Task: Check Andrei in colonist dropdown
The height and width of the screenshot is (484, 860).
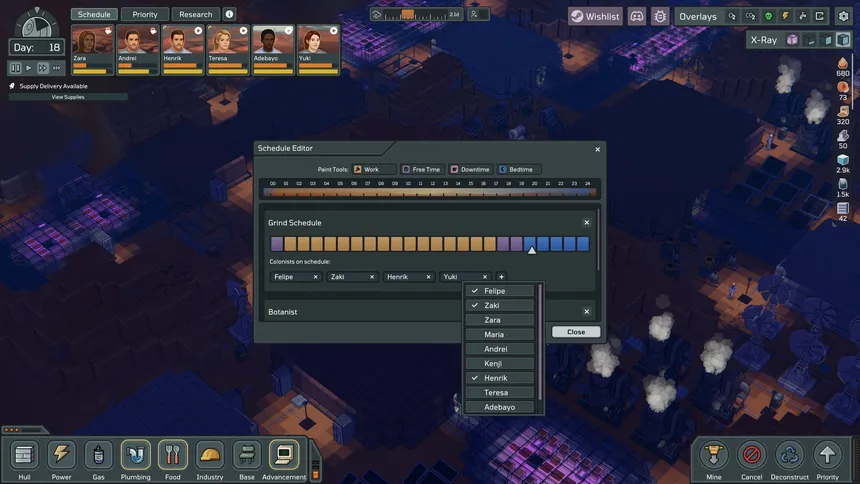Action: 500,349
